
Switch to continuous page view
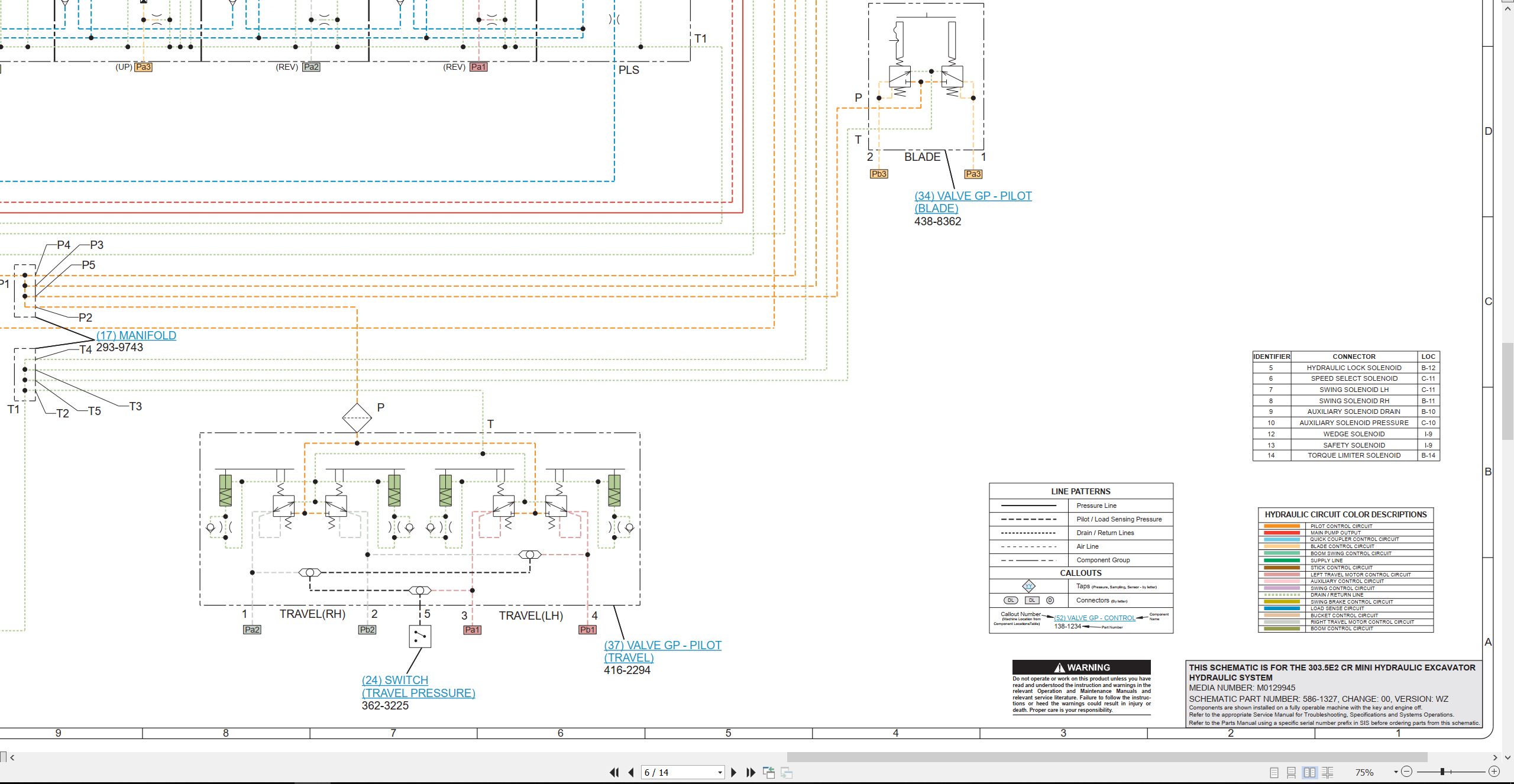[x=1292, y=772]
